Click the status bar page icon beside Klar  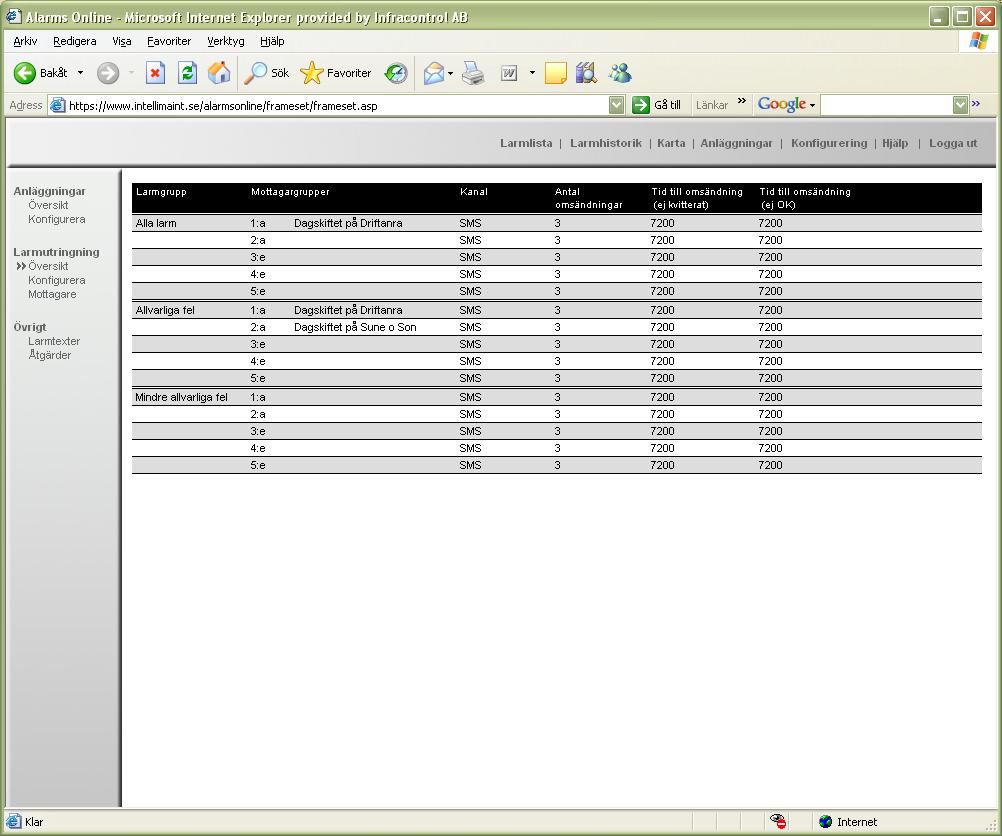click(13, 821)
